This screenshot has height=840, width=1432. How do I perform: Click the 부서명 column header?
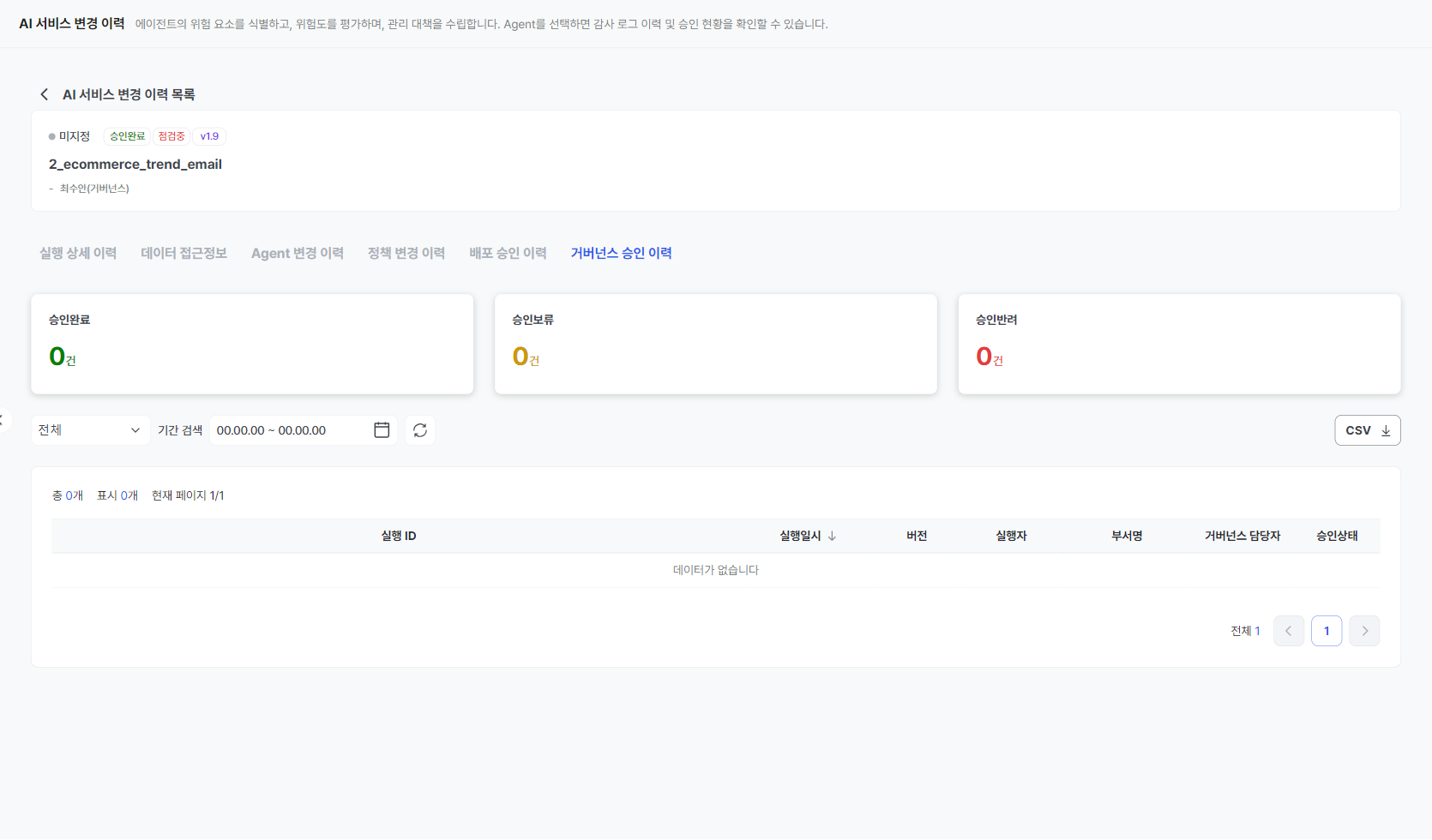pos(1127,536)
